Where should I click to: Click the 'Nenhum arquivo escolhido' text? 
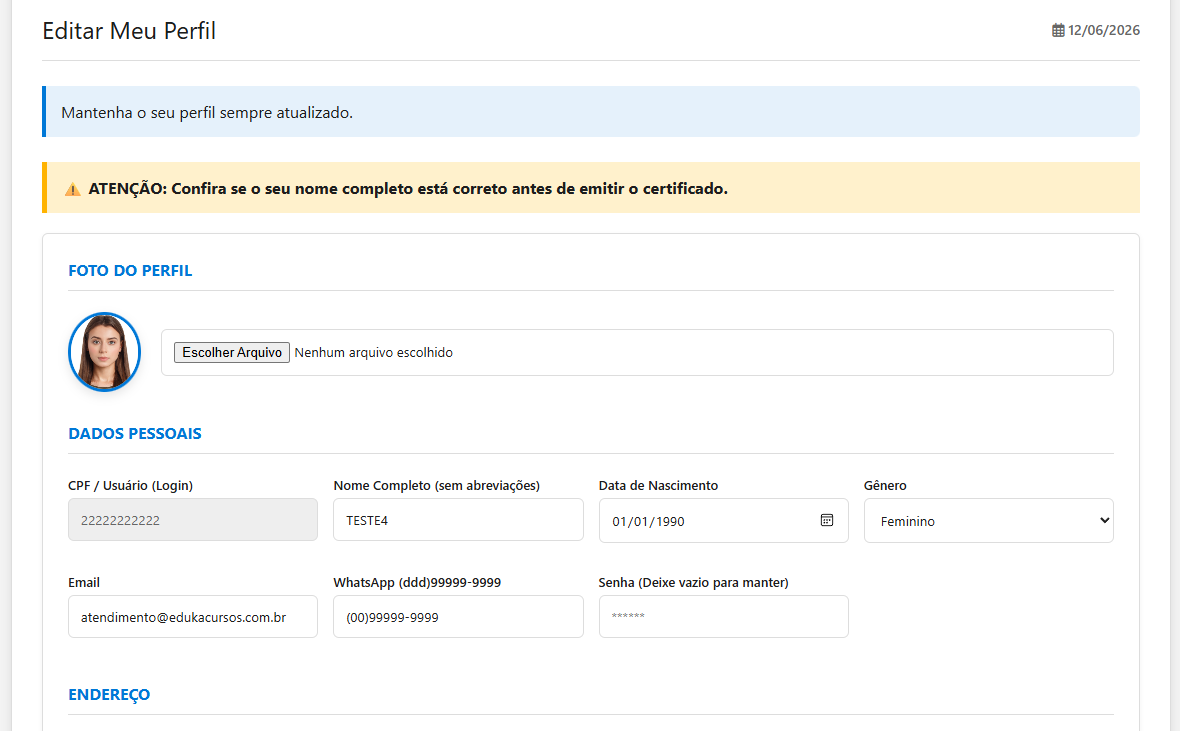tap(373, 352)
